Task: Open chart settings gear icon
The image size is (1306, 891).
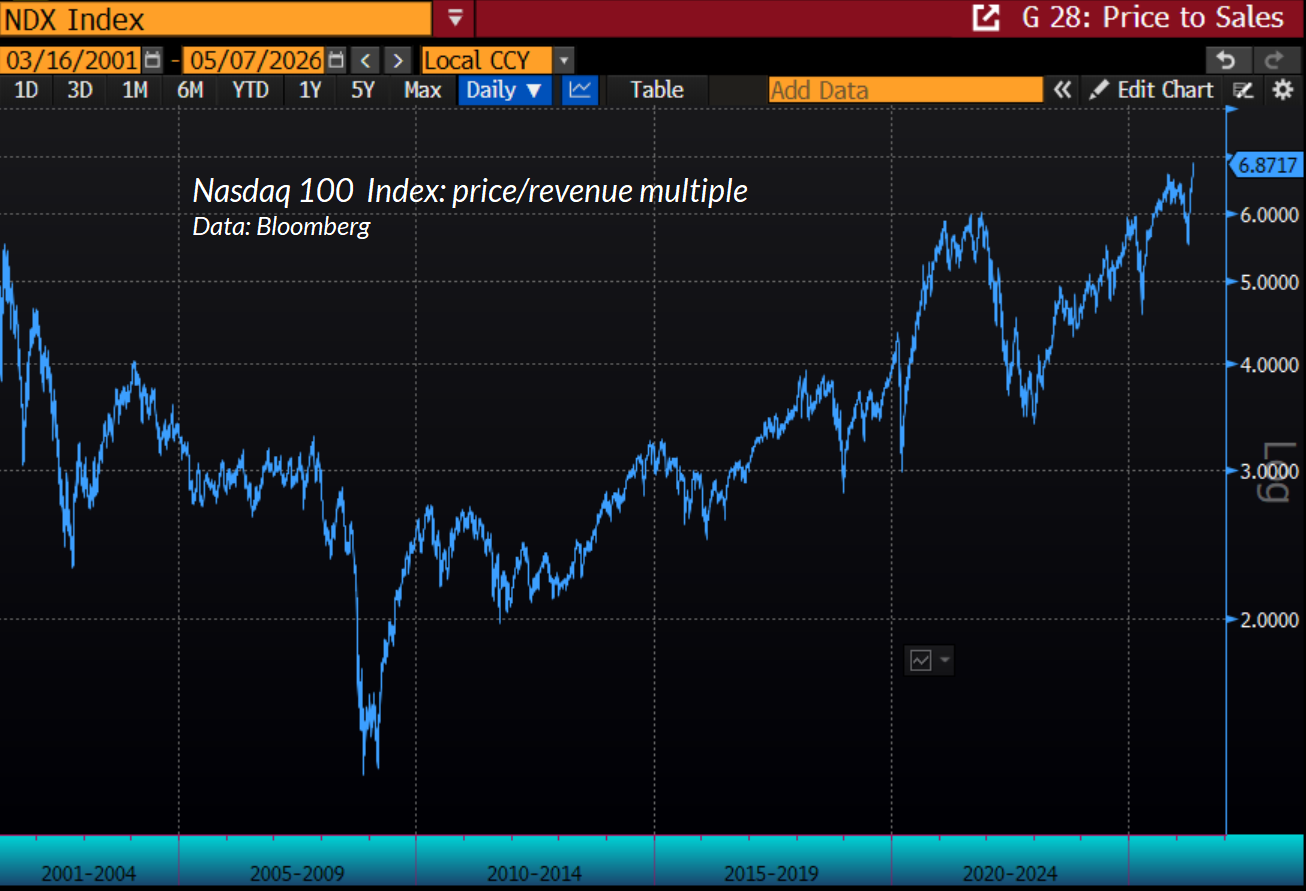Action: 1283,90
